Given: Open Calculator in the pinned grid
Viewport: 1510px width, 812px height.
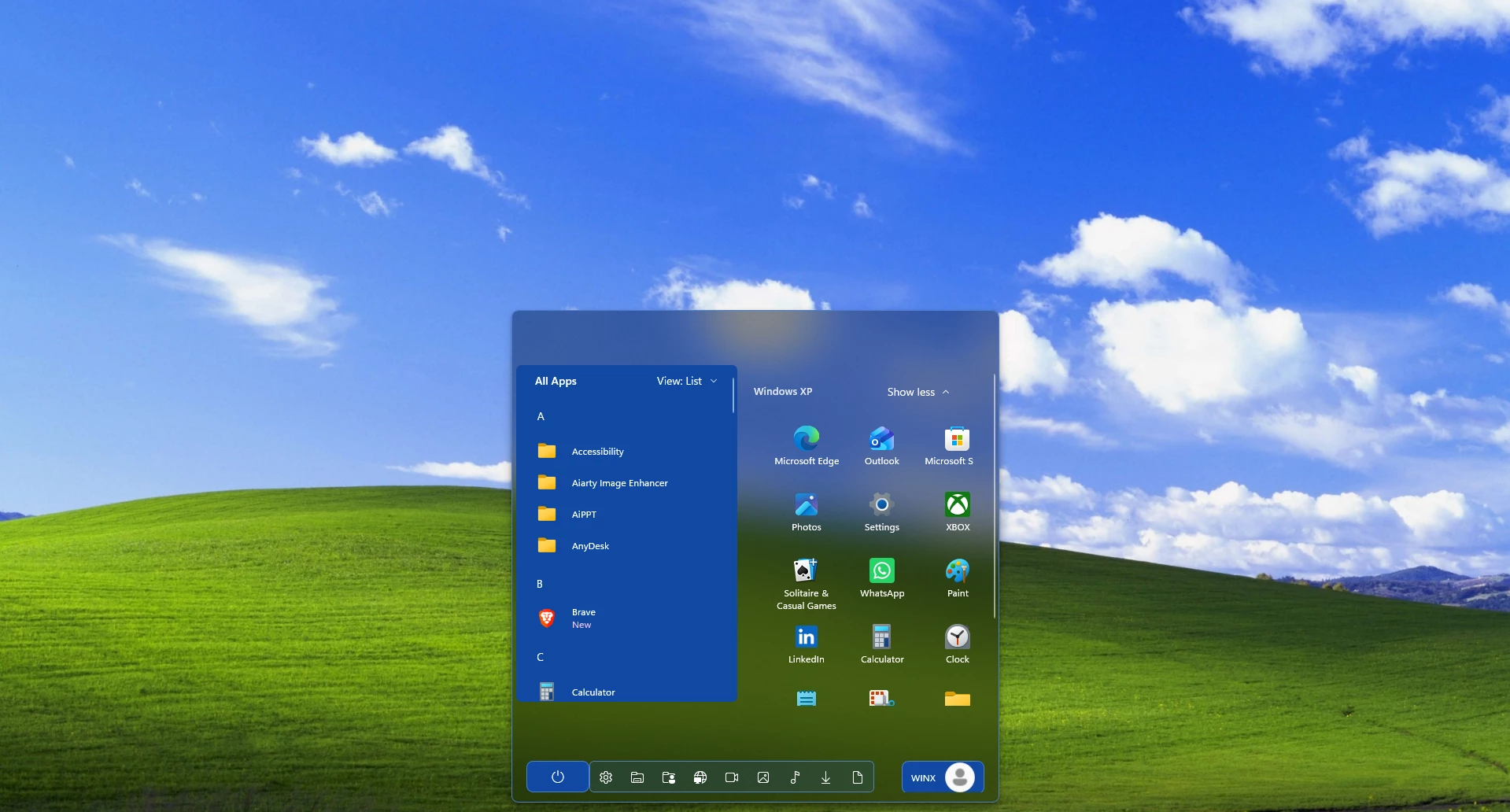Looking at the screenshot, I should [882, 644].
